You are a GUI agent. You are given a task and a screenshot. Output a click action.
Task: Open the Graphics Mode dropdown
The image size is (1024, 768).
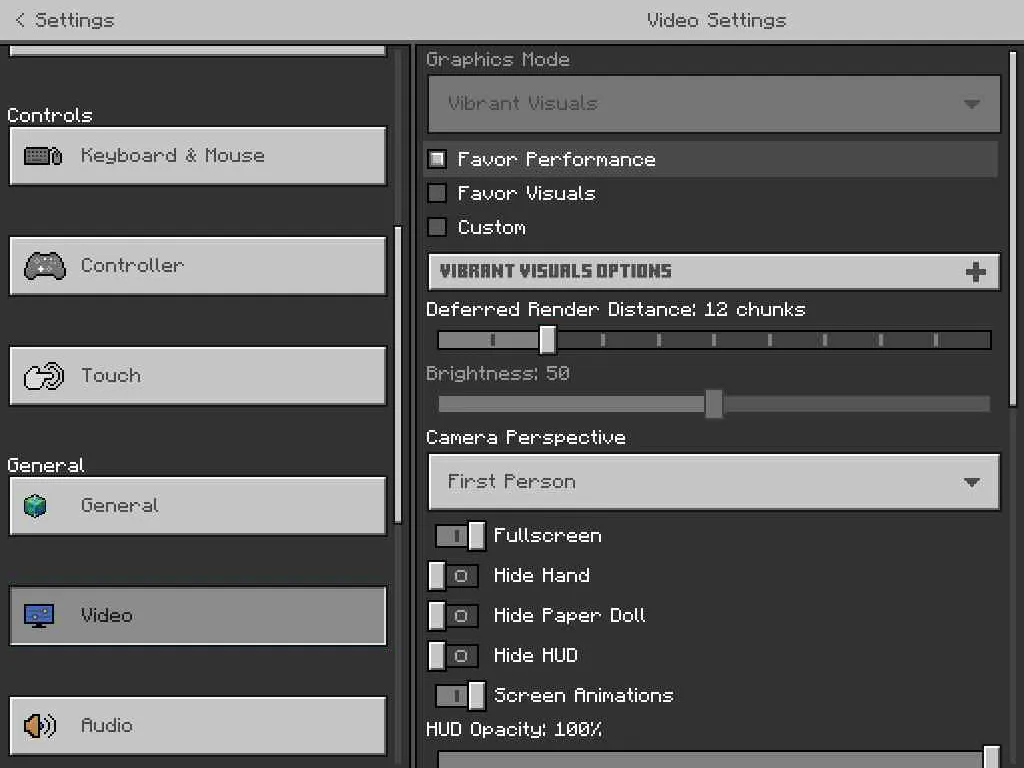click(714, 104)
